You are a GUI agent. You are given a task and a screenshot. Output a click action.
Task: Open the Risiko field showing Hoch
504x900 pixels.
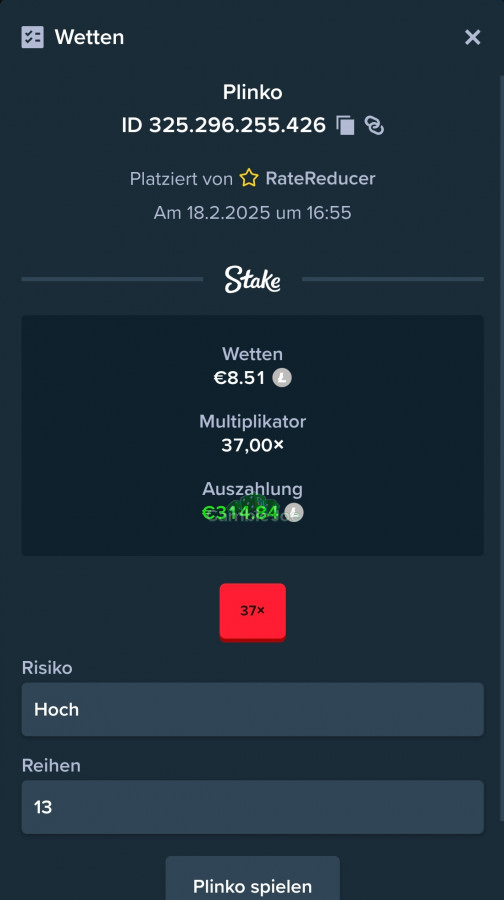[x=253, y=709]
